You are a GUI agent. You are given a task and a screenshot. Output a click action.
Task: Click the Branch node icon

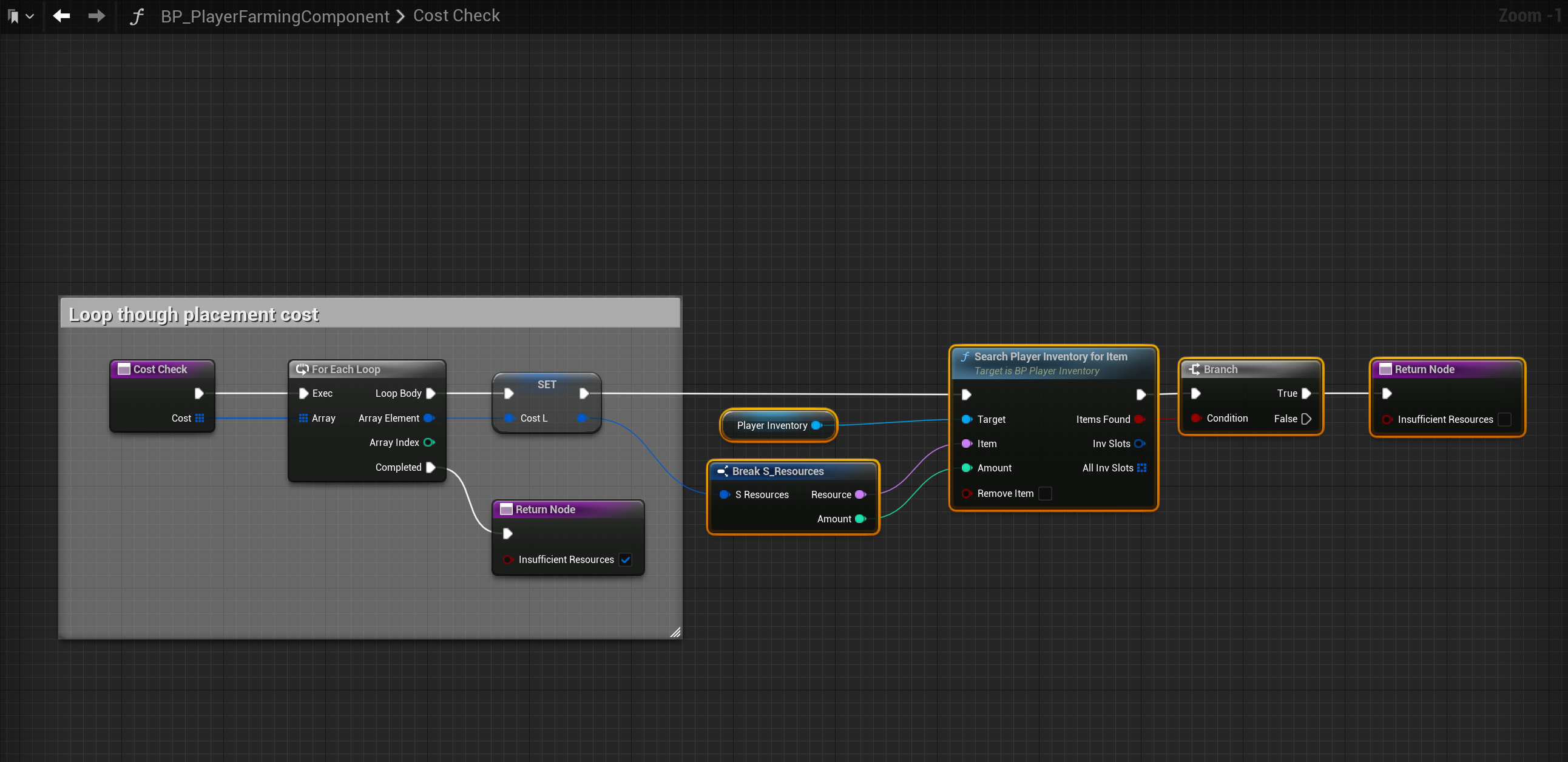pos(1194,369)
